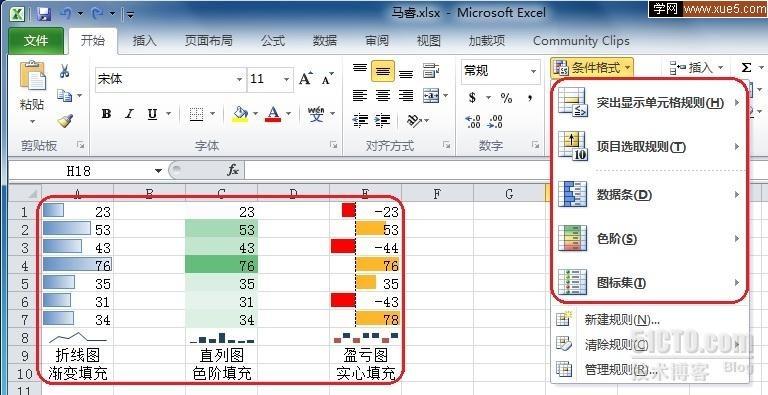This screenshot has height=395, width=768.
Task: Click the AutoSum sigma icon
Action: coord(746,68)
